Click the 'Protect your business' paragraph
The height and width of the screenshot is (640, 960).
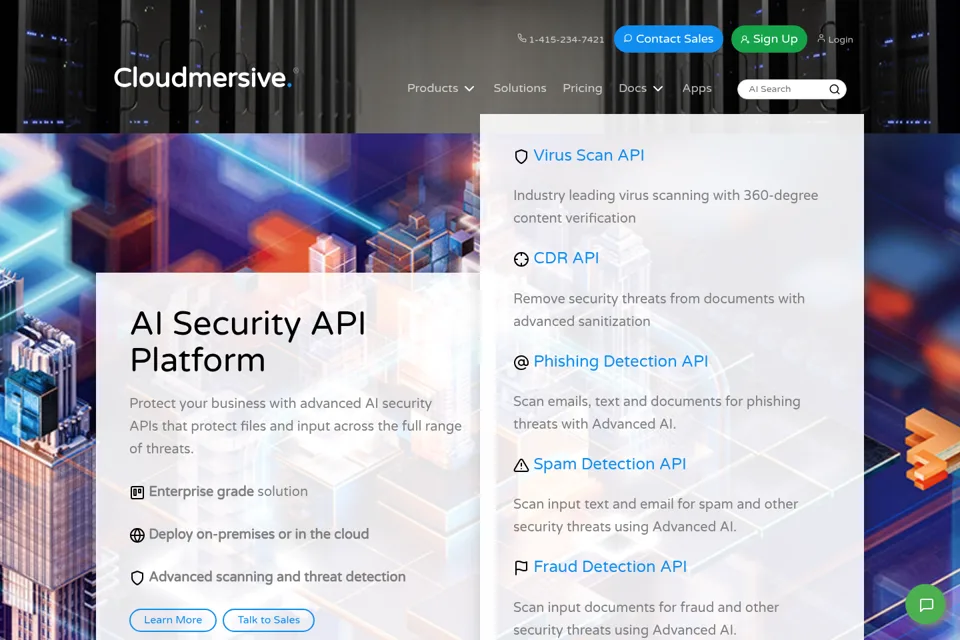pyautogui.click(x=295, y=426)
